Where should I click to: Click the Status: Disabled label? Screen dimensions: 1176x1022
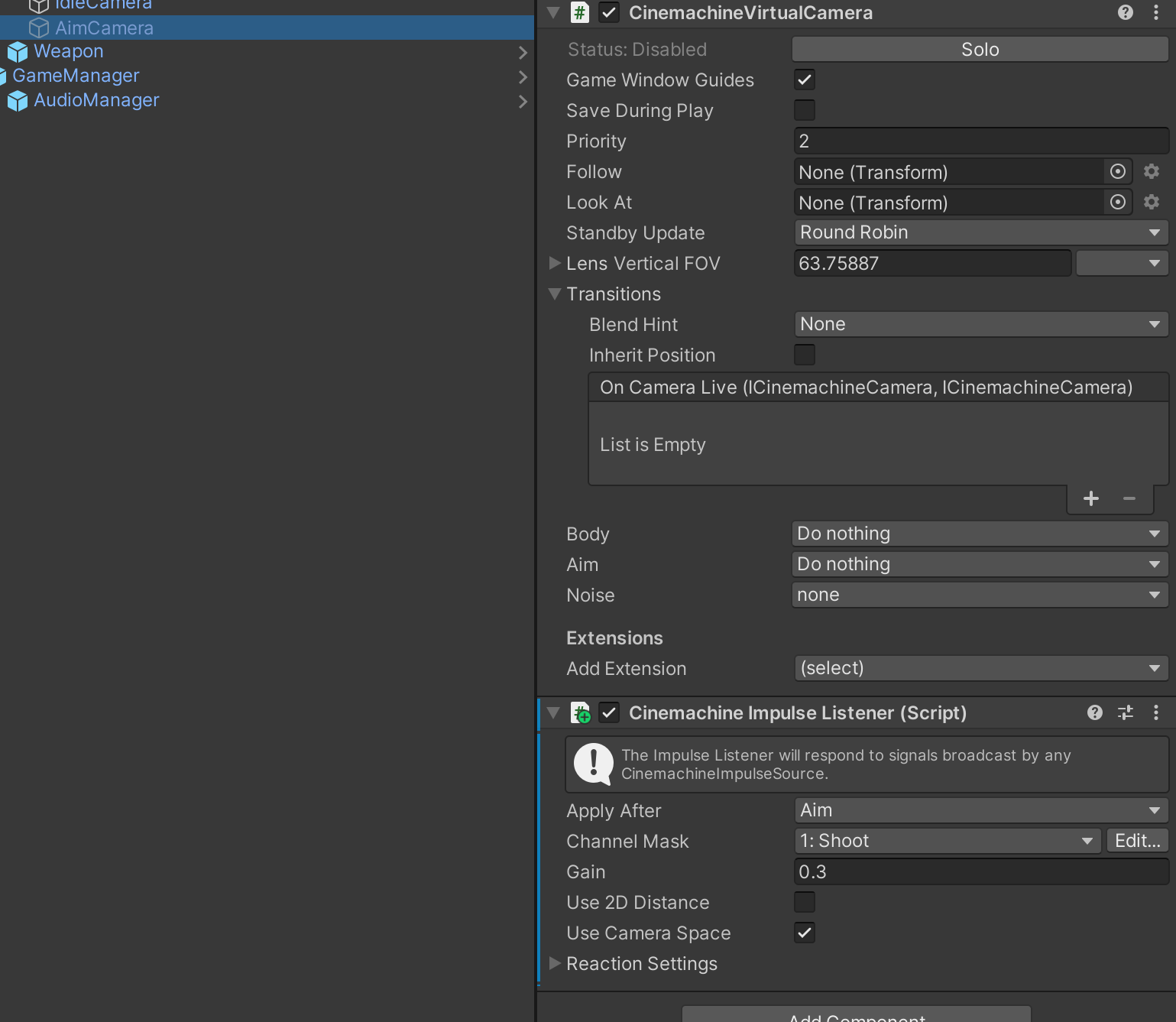[637, 49]
